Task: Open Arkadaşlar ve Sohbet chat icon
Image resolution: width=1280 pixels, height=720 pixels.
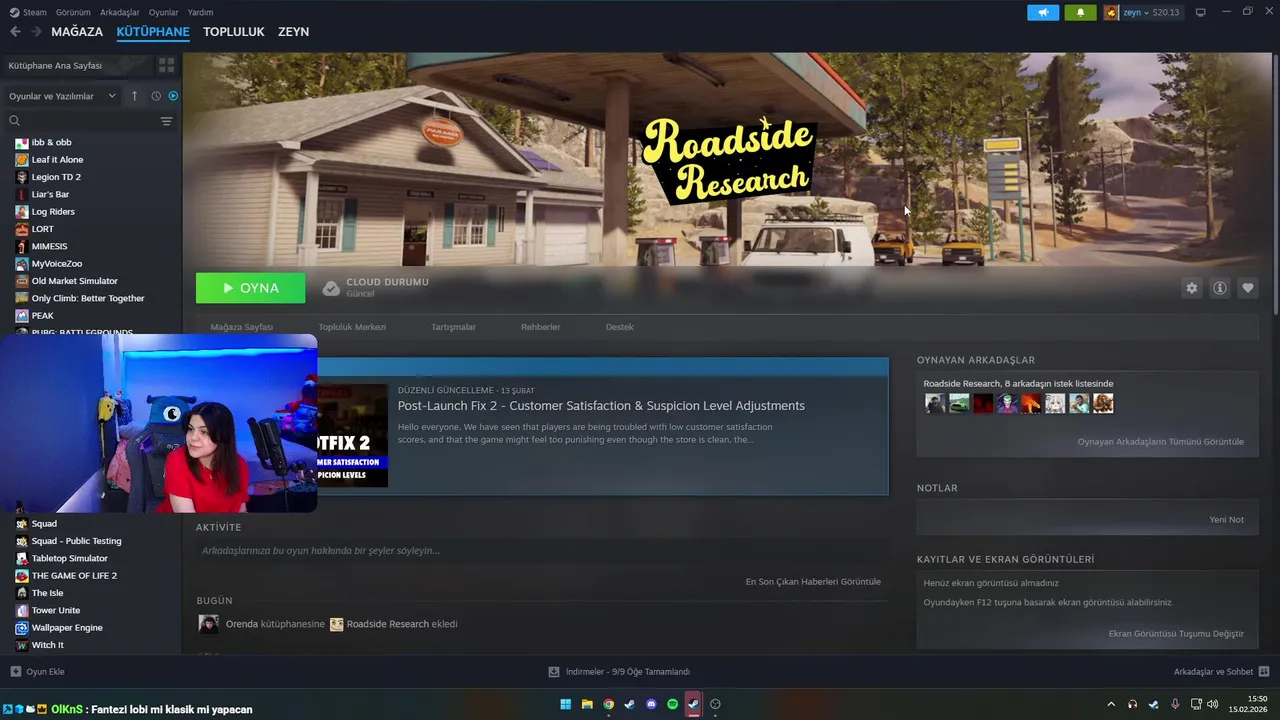Action: point(1264,672)
